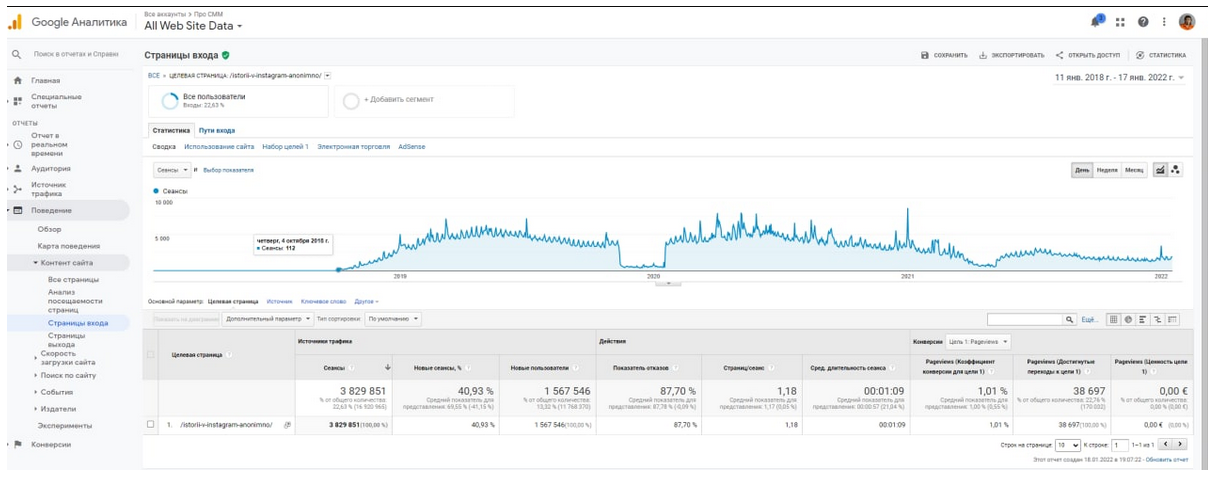1208x479 pixels.
Task: Open the Сеансы metric dropdown above chart
Action: coord(172,170)
